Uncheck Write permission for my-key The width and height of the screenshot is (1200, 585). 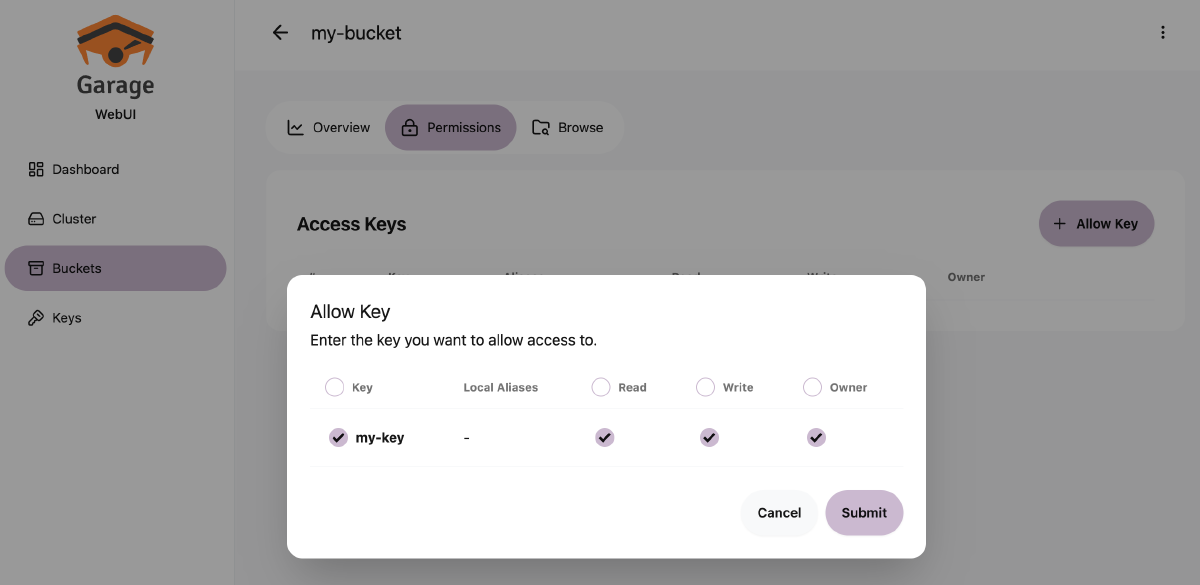(710, 437)
